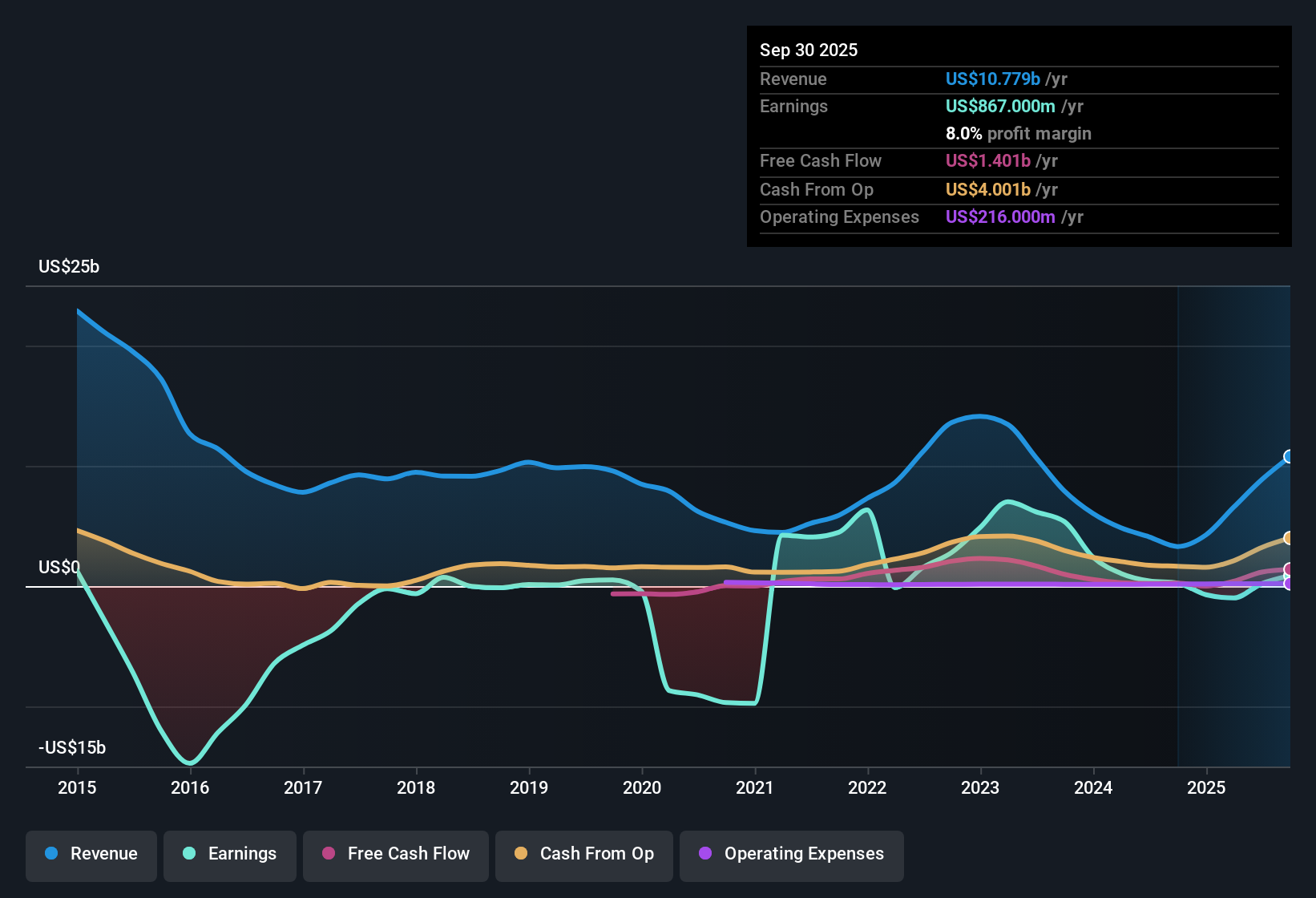Click the Free Cash Flow endpoint marker
Viewport: 1316px width, 898px height.
click(x=1289, y=569)
